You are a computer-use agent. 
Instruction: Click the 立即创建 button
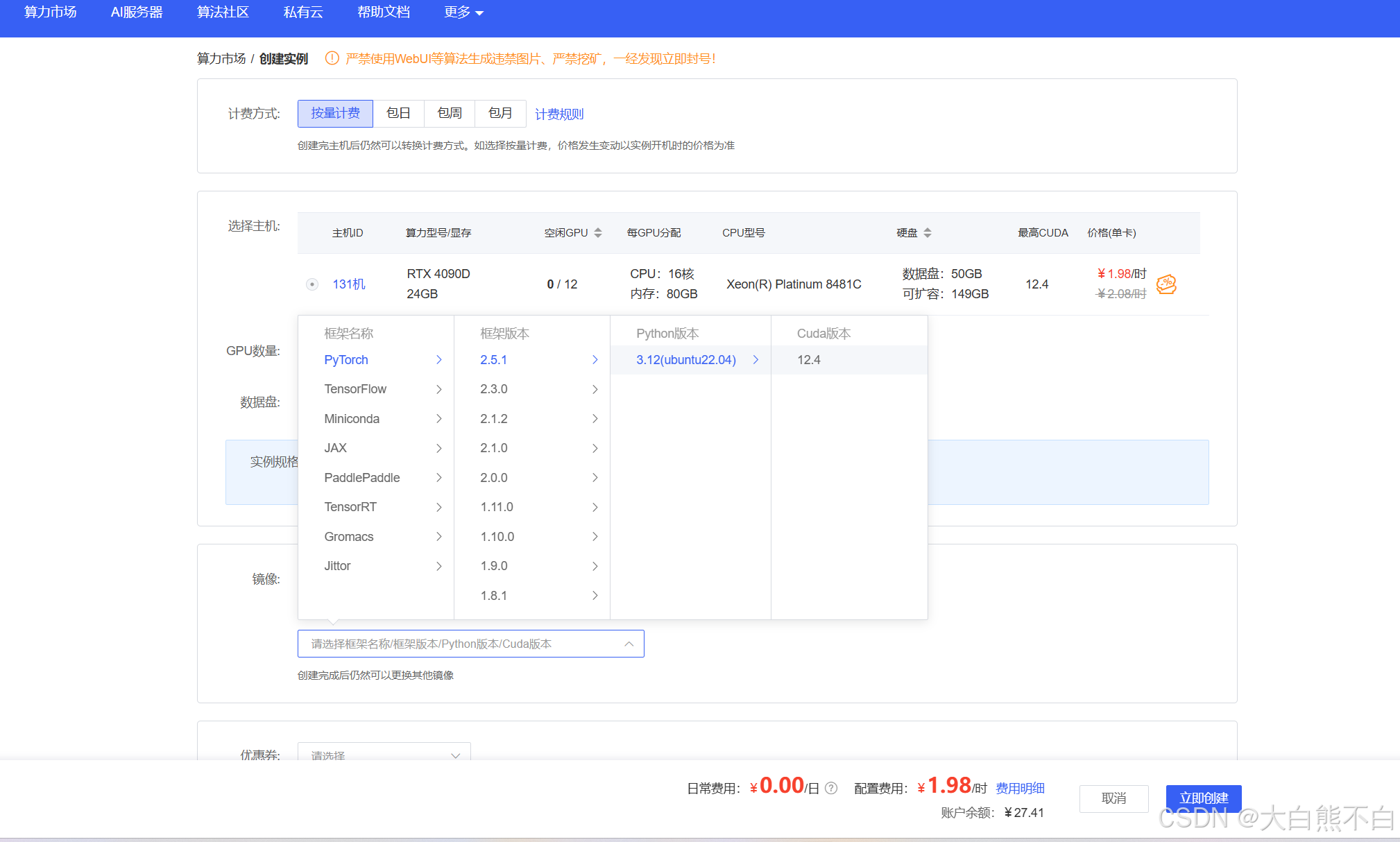[x=1203, y=798]
